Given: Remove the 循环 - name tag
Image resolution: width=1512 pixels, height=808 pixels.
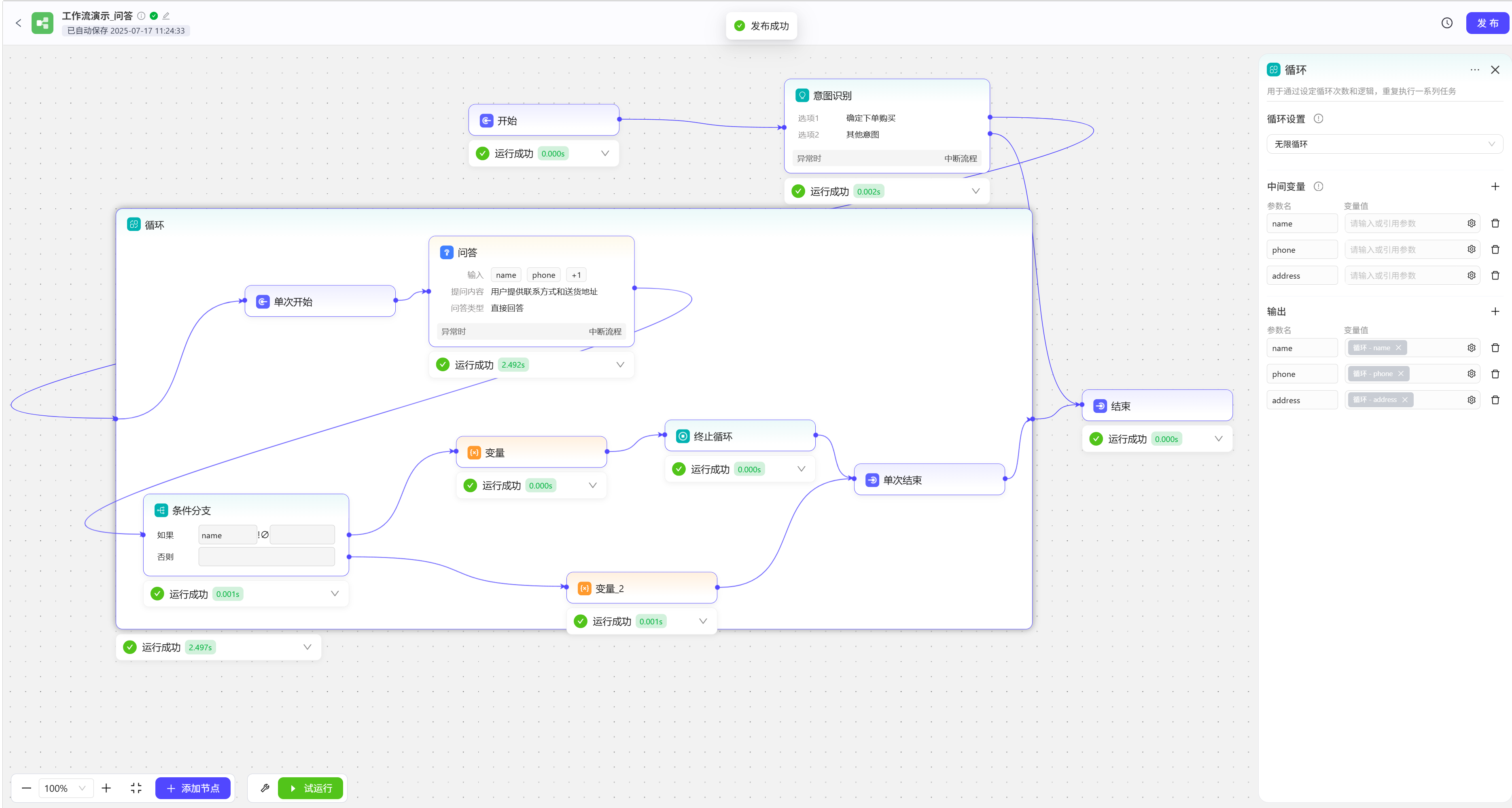Looking at the screenshot, I should [1398, 348].
